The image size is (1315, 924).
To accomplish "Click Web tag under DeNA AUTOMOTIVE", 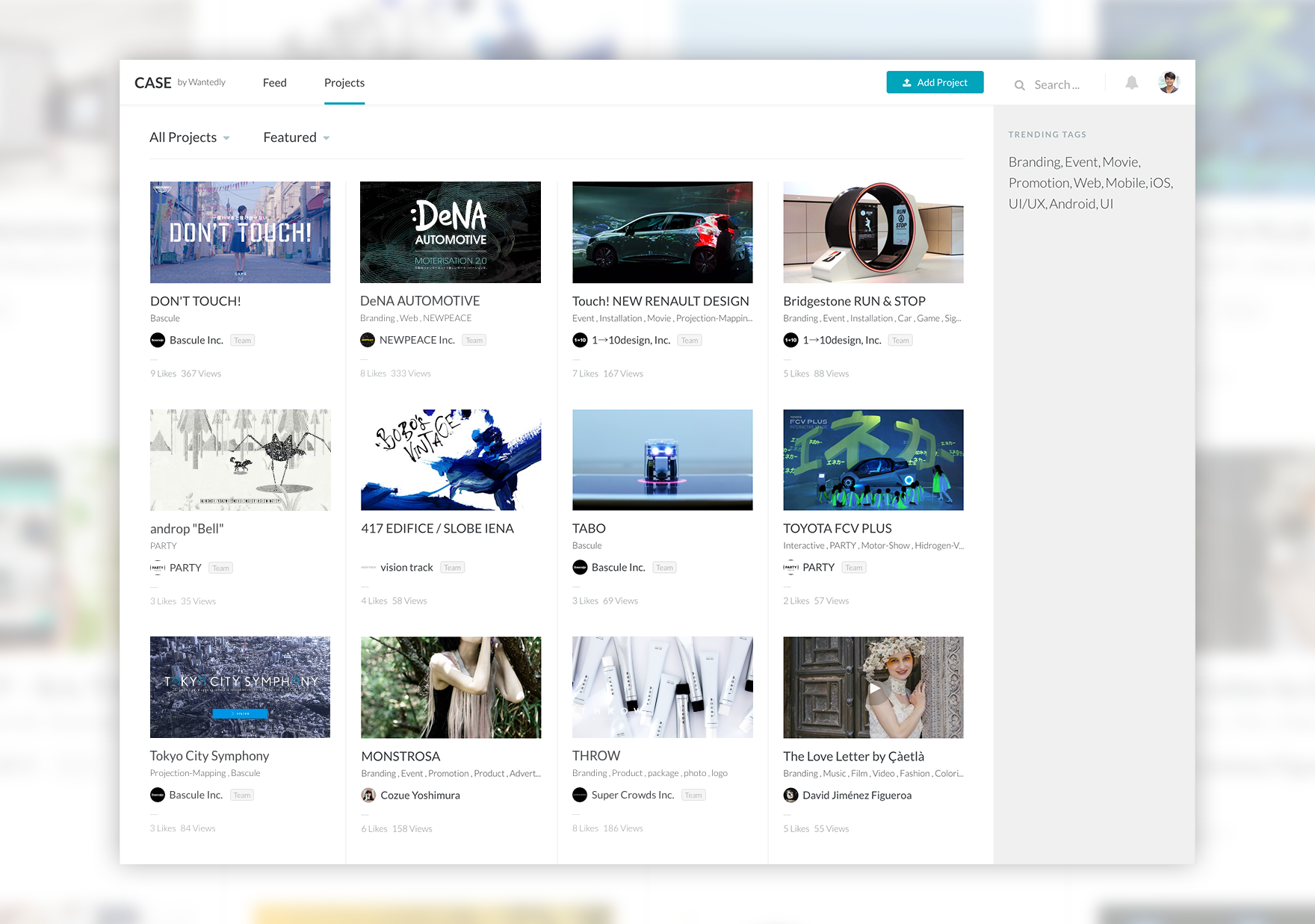I will coord(409,318).
